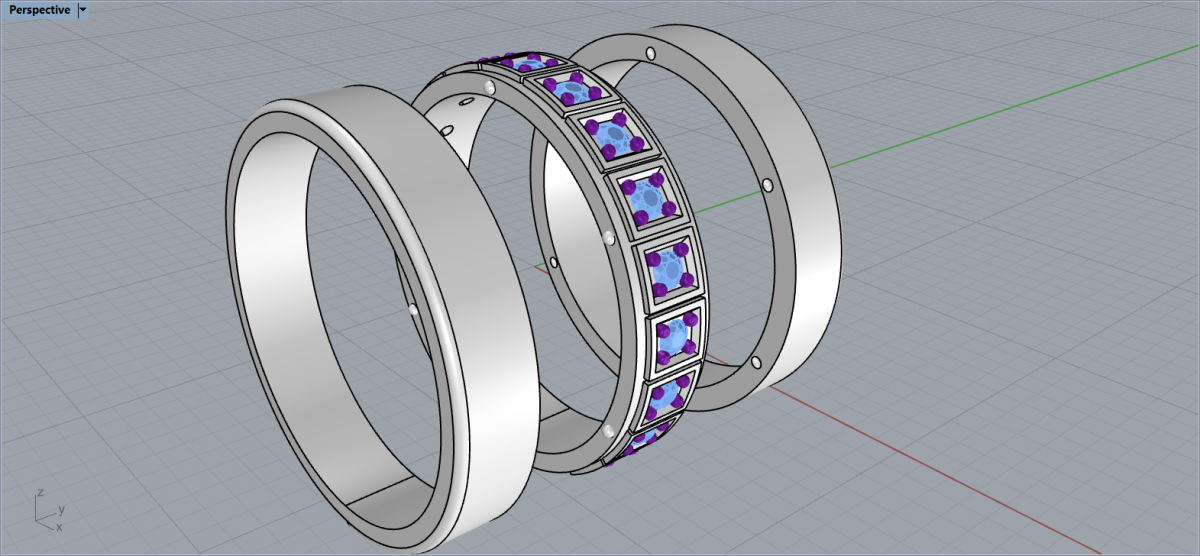Click the world axis icon in viewport corner
Screen dimensions: 1200x556
(48, 510)
